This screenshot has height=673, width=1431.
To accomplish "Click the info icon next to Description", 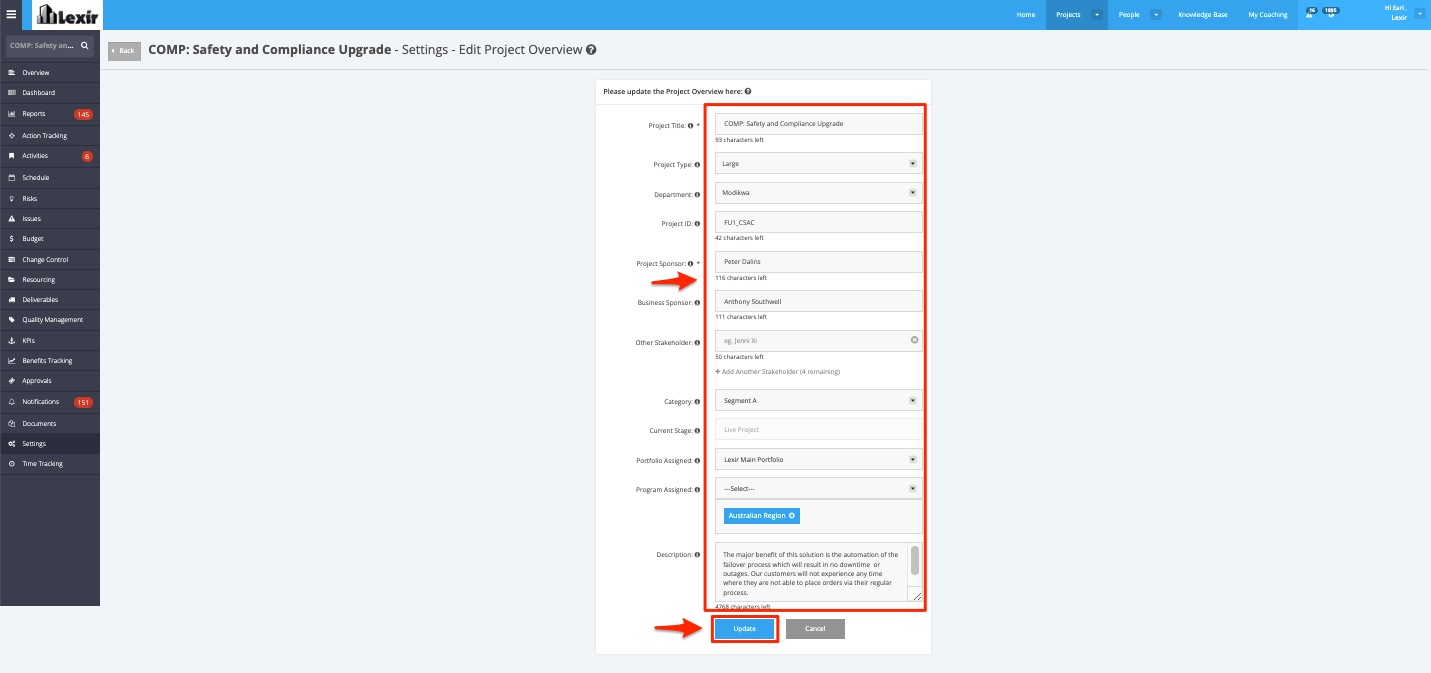I will (x=697, y=555).
